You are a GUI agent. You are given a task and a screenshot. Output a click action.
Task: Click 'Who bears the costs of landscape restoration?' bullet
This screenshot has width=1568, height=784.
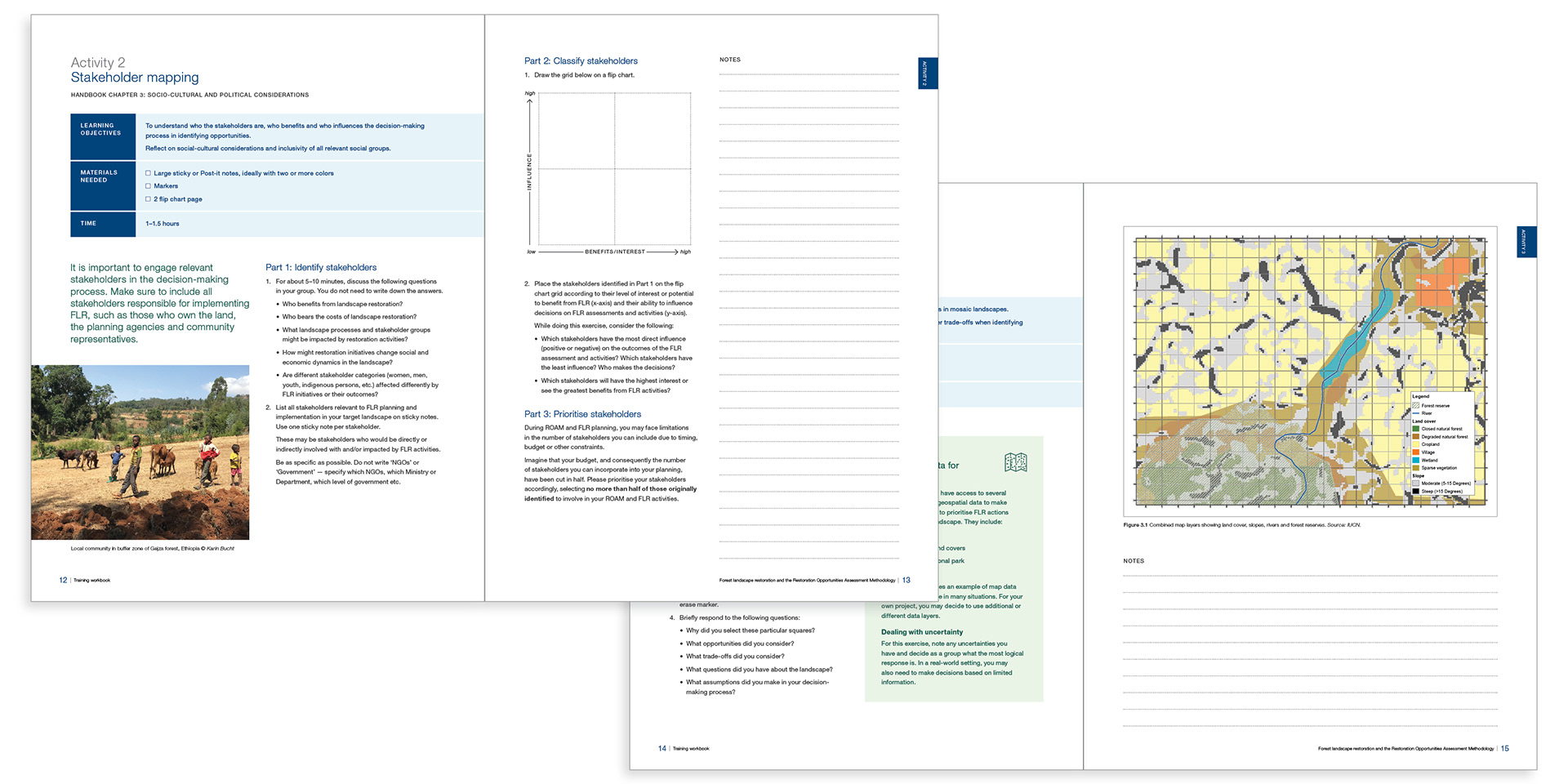click(349, 317)
